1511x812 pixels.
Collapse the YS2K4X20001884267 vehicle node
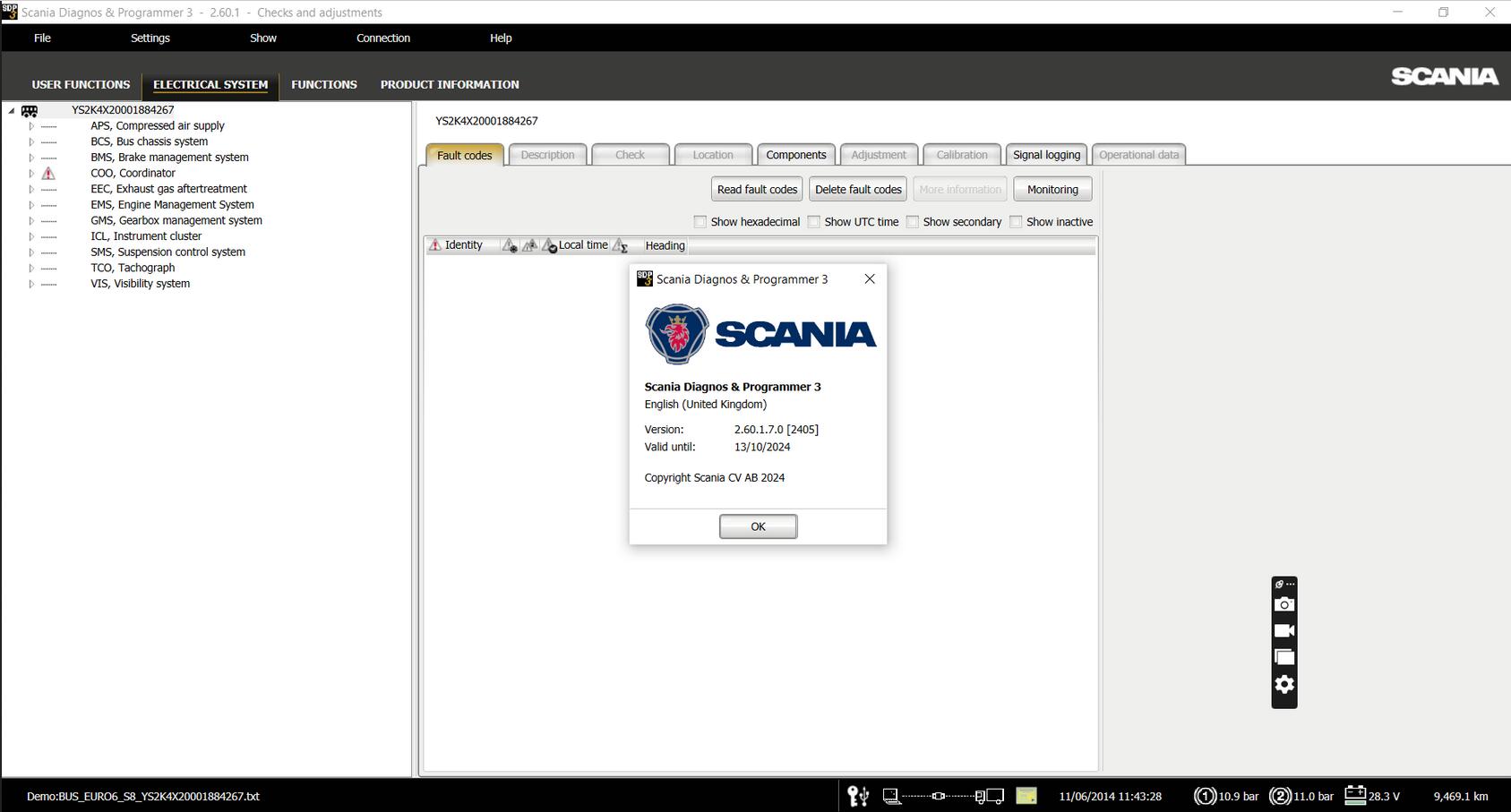point(9,109)
